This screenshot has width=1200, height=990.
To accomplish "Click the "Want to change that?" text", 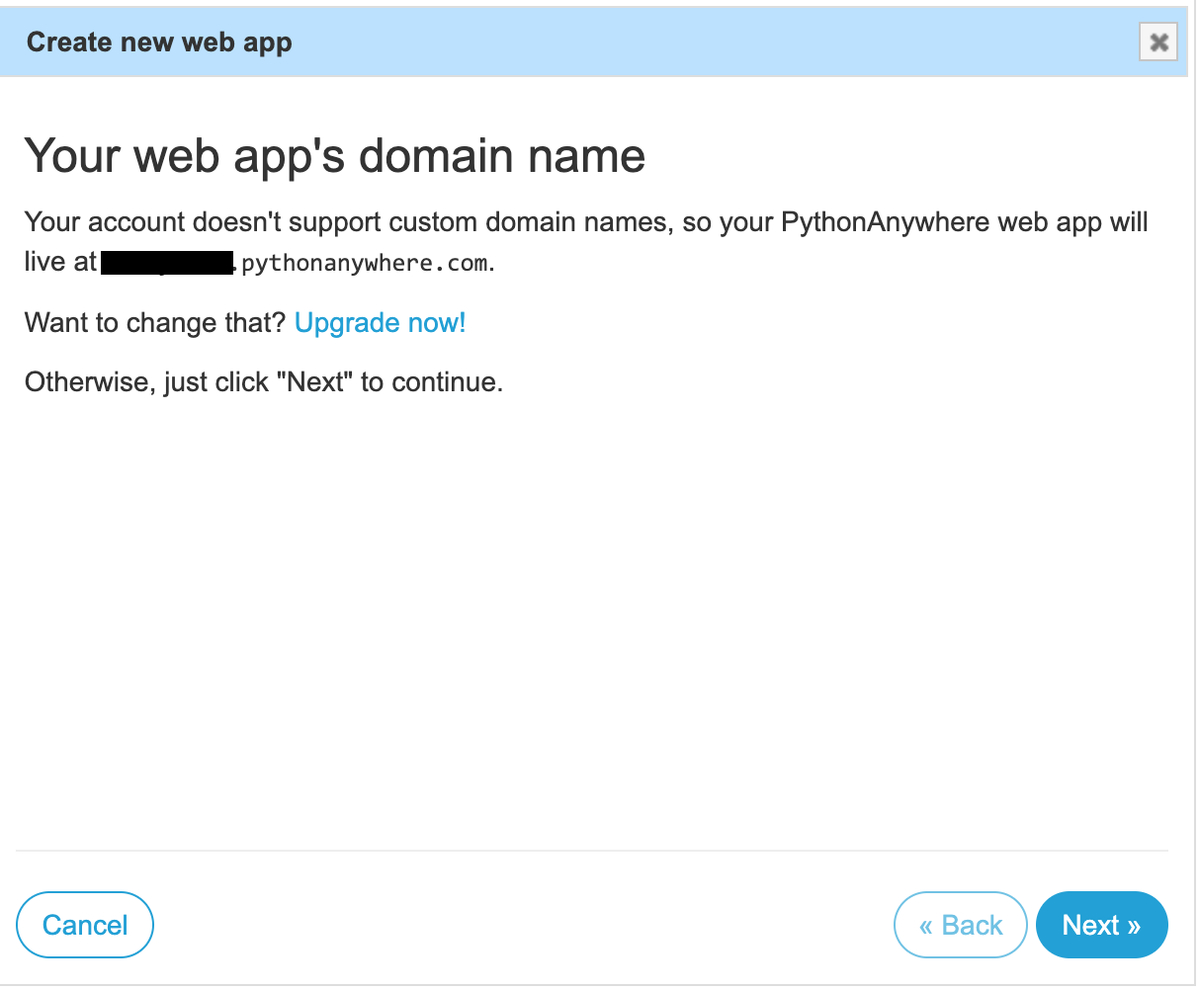I will (155, 323).
